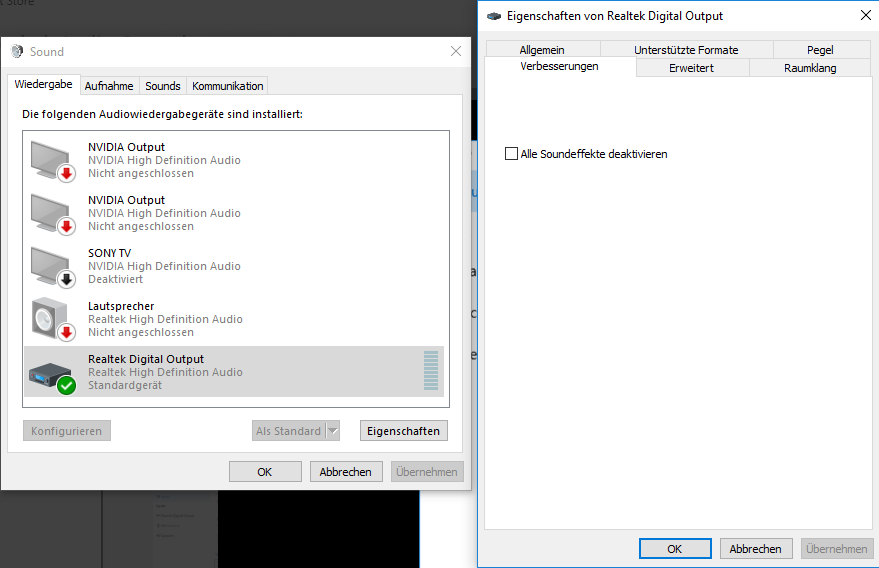Click the Als Standard button

point(289,431)
